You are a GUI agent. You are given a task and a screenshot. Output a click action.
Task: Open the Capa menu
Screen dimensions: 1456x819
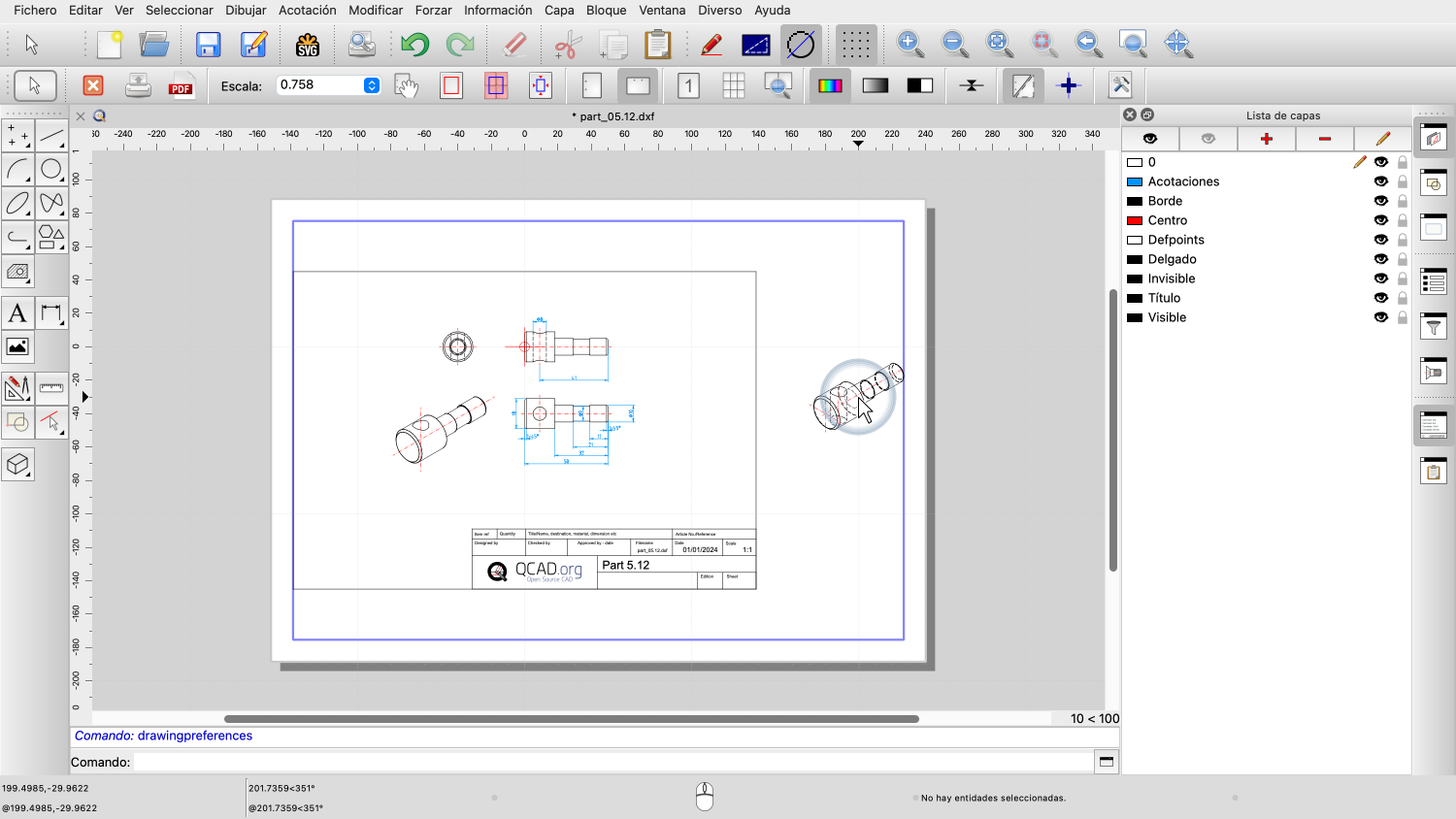tap(559, 10)
